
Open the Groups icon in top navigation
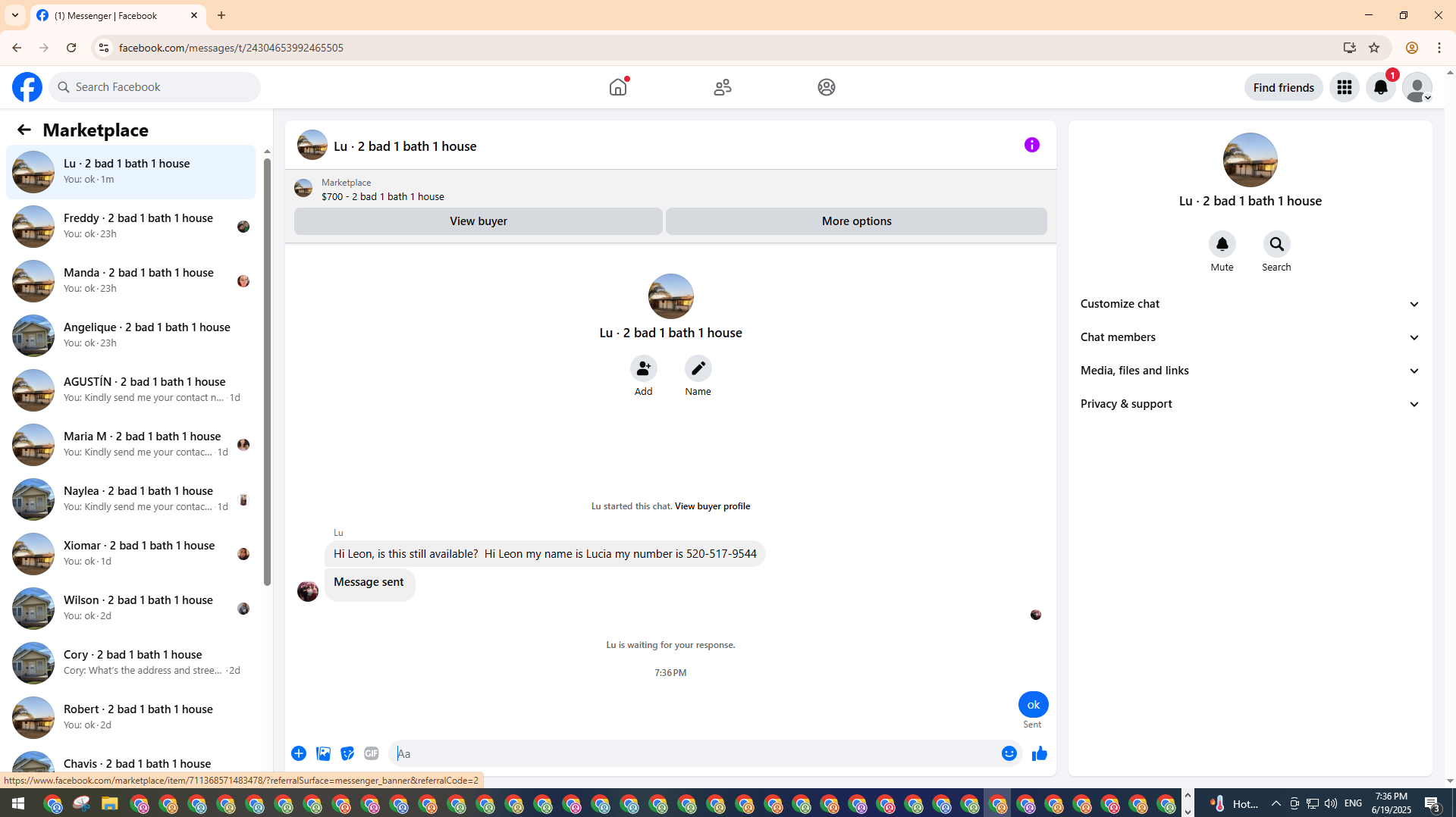point(827,87)
